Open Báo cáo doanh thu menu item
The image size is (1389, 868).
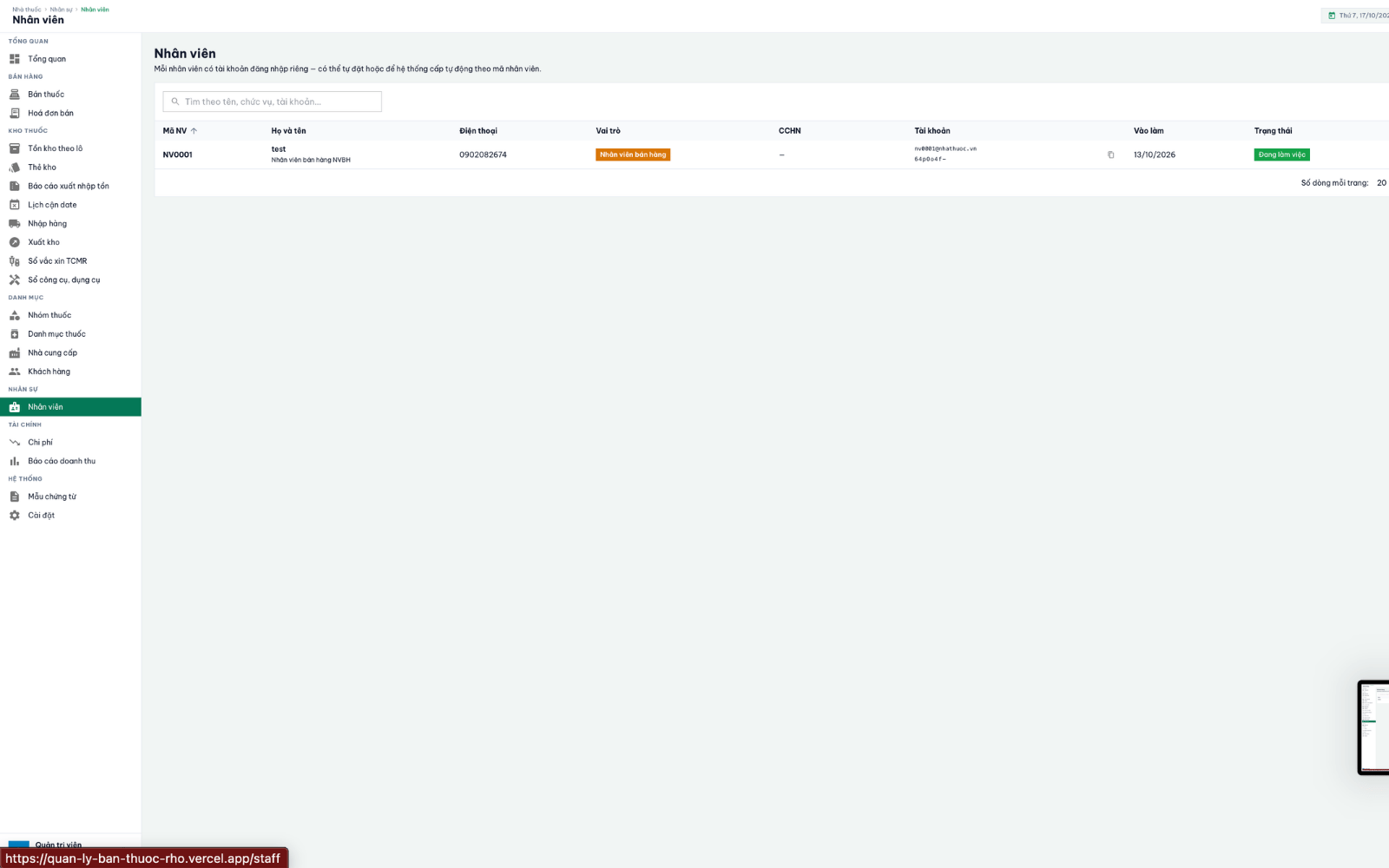pos(70,461)
